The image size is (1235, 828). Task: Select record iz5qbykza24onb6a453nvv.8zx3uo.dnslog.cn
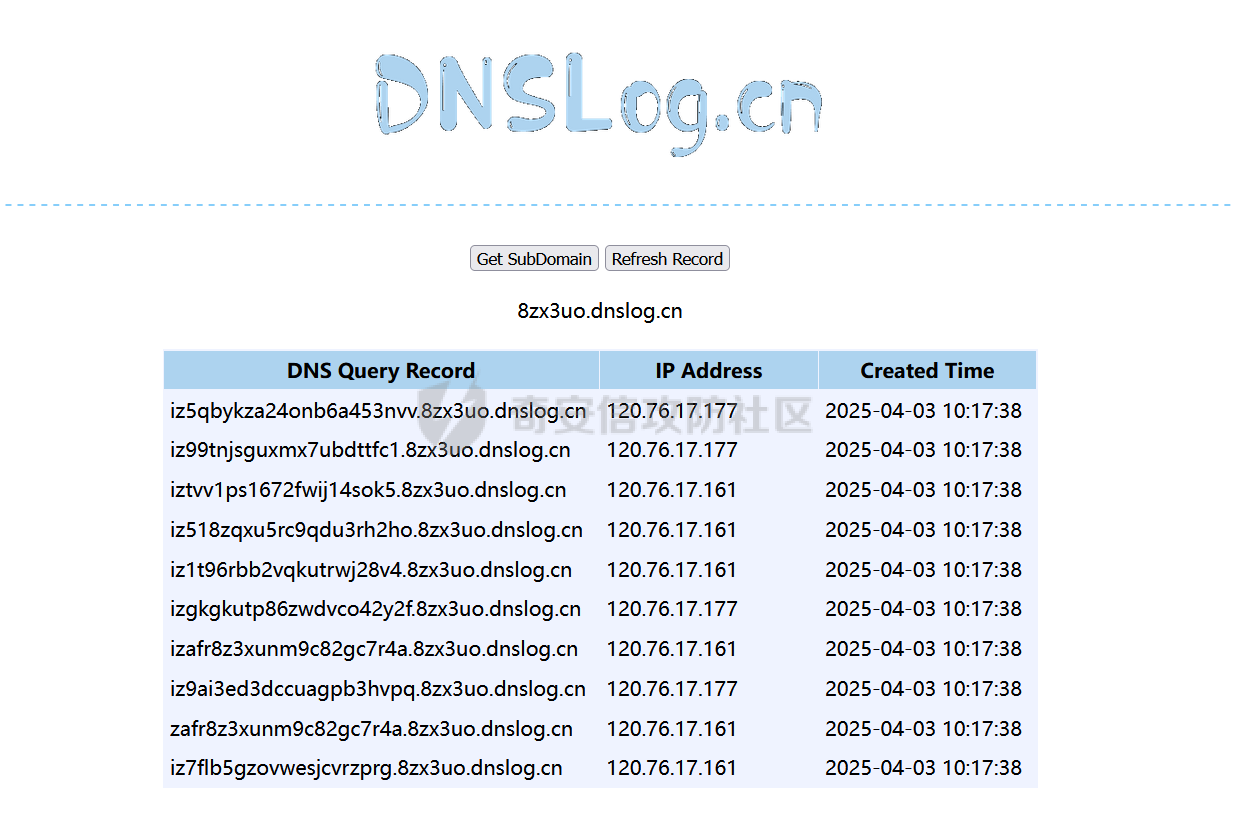point(378,410)
